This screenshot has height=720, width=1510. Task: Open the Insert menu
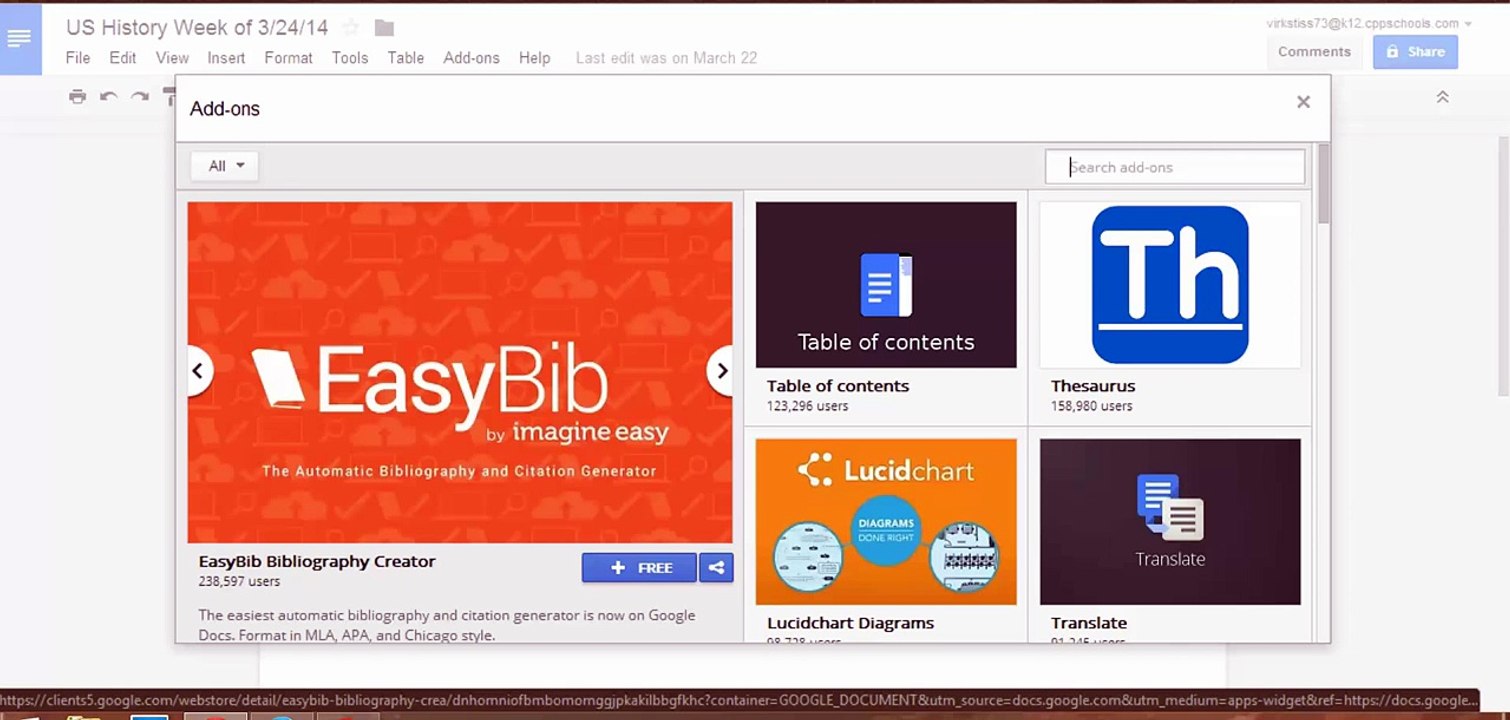point(226,58)
